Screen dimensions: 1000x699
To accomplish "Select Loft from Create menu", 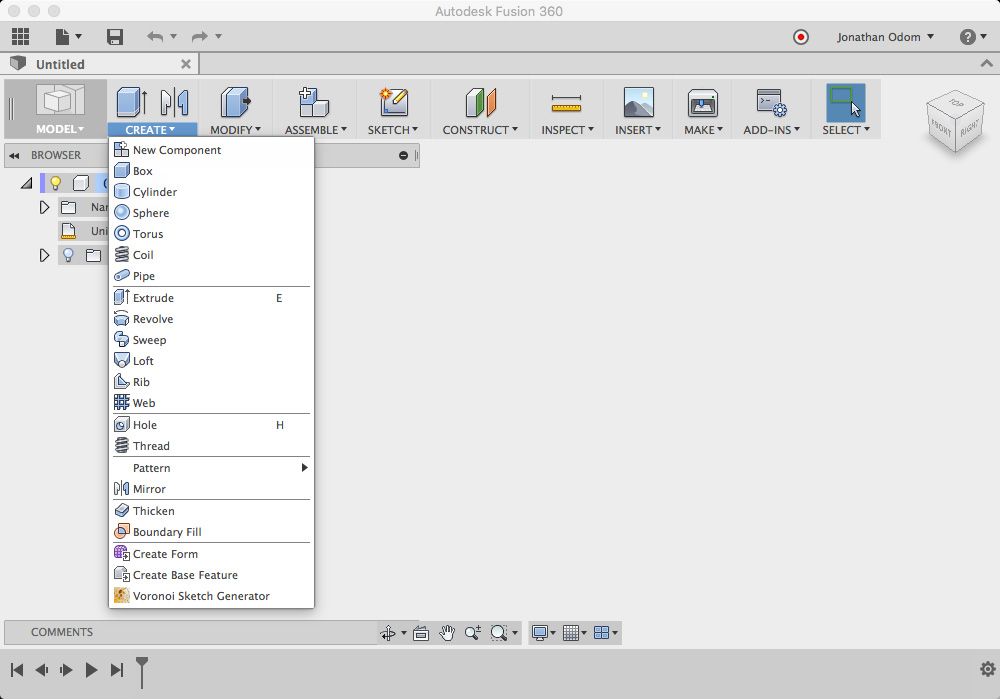I will 212,361.
